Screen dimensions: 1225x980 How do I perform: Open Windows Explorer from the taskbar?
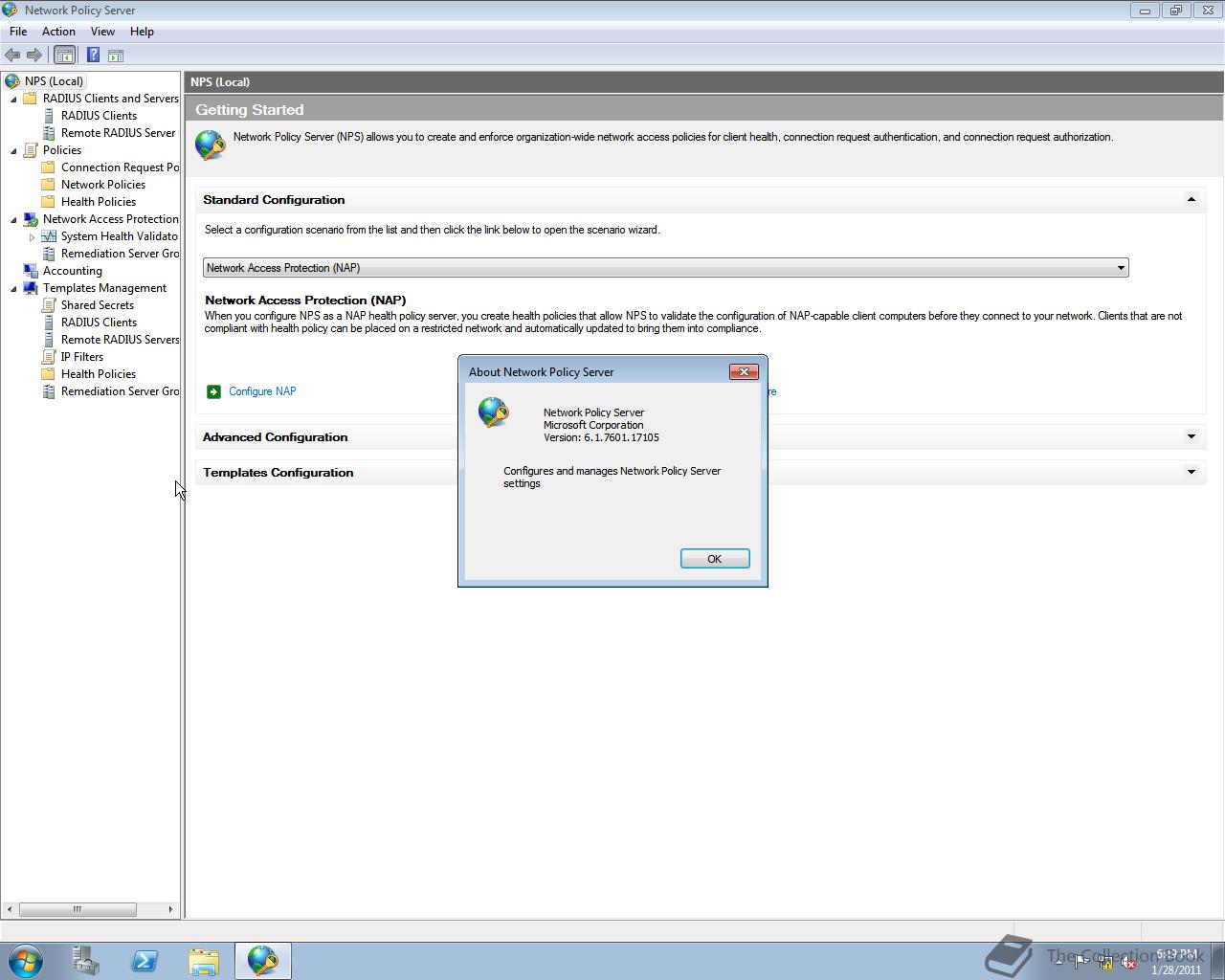[204, 961]
